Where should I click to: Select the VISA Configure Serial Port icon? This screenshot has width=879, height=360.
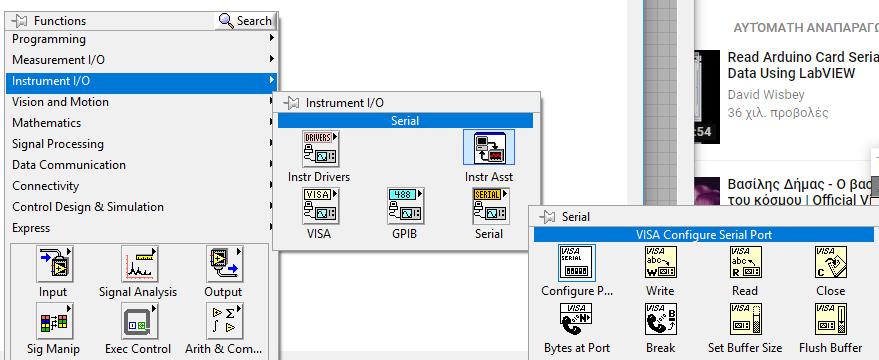pos(577,262)
